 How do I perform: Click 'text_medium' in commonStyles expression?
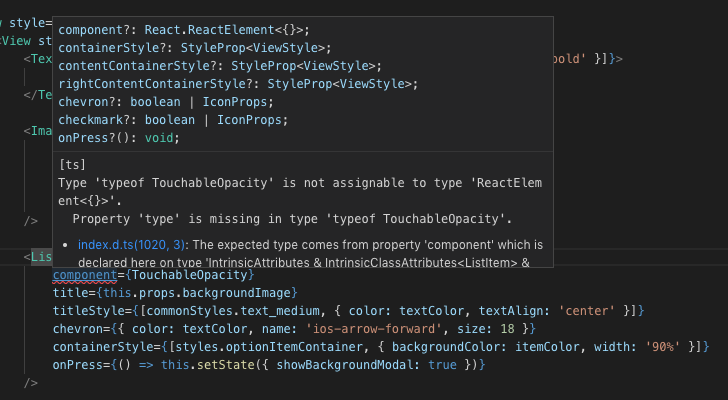coord(280,311)
